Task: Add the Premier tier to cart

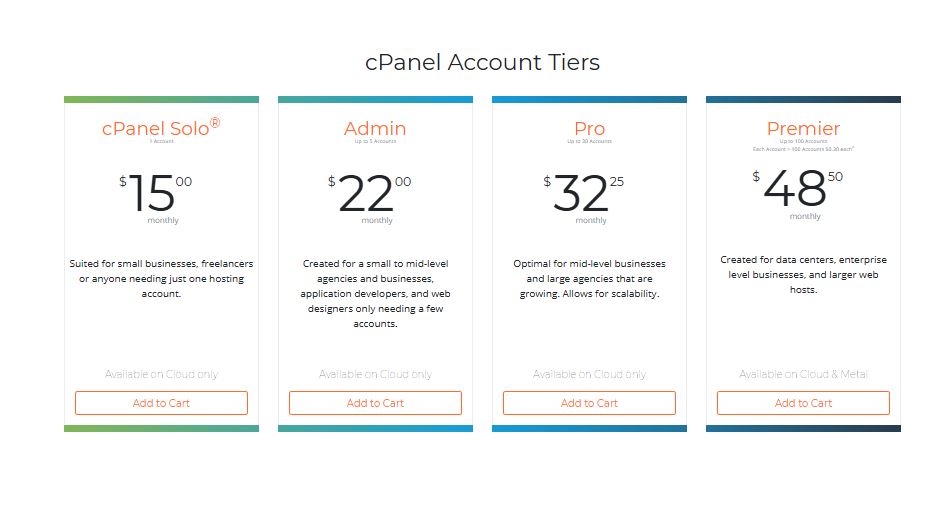Action: [x=803, y=403]
